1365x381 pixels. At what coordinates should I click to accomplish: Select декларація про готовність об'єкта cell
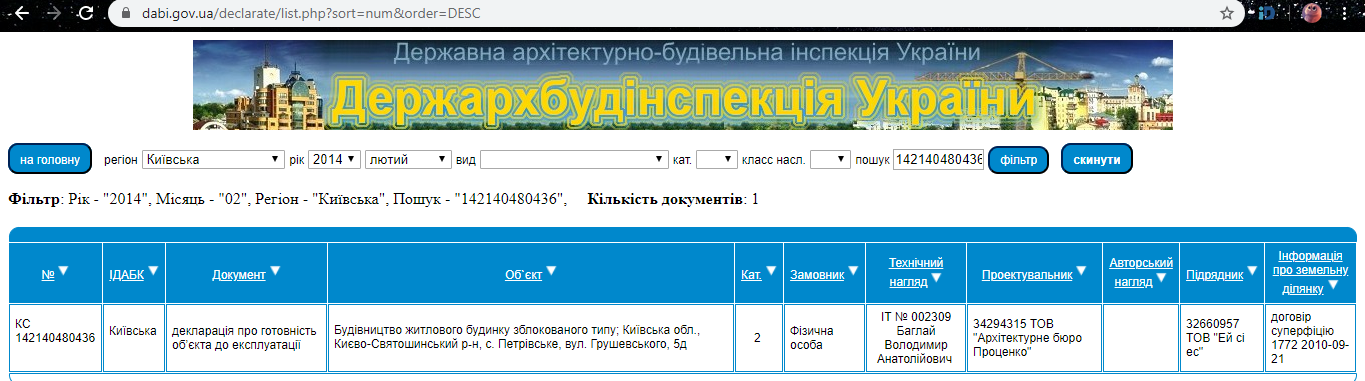coord(245,338)
